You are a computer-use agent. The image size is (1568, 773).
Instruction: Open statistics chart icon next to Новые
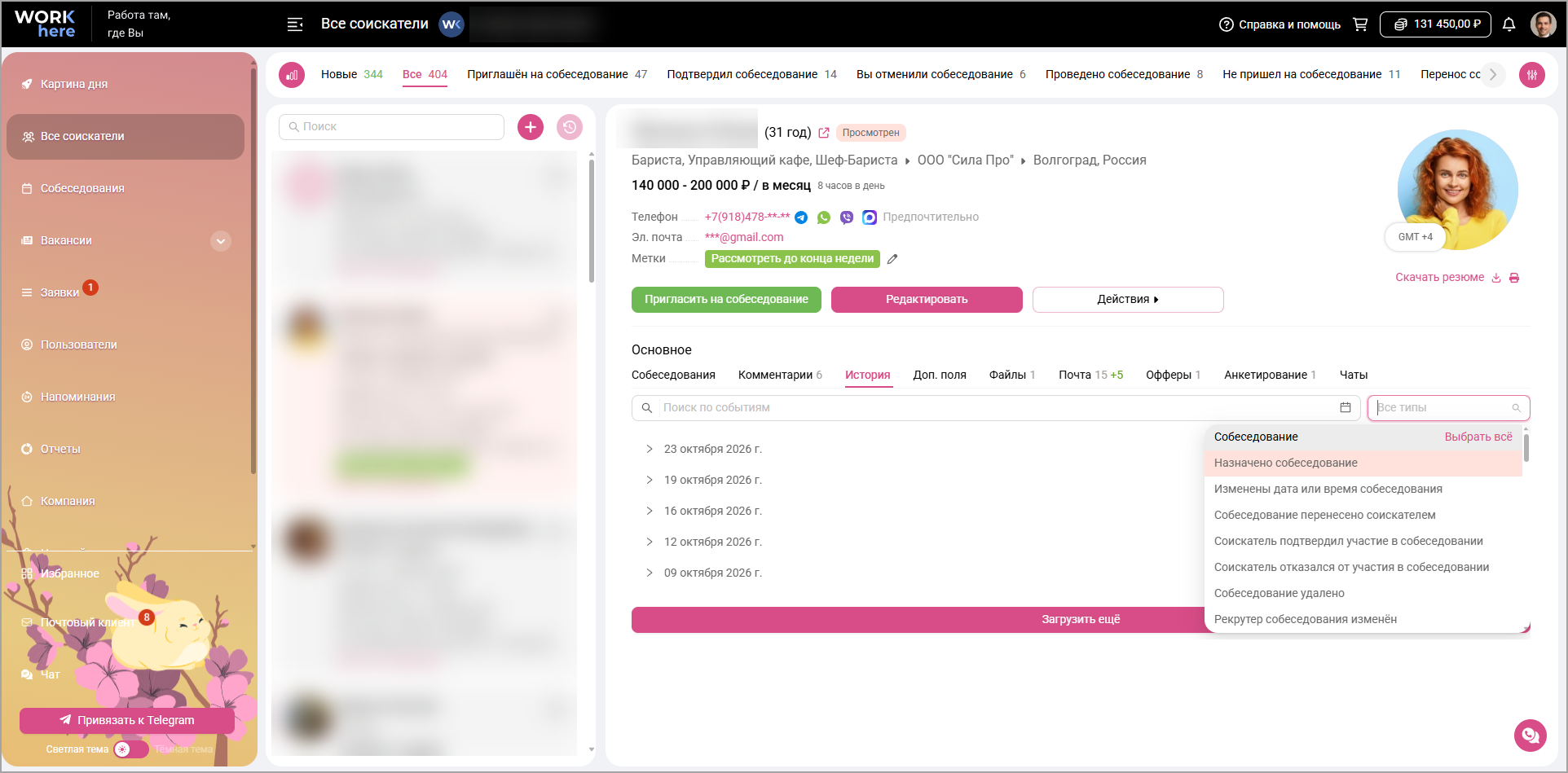tap(292, 75)
